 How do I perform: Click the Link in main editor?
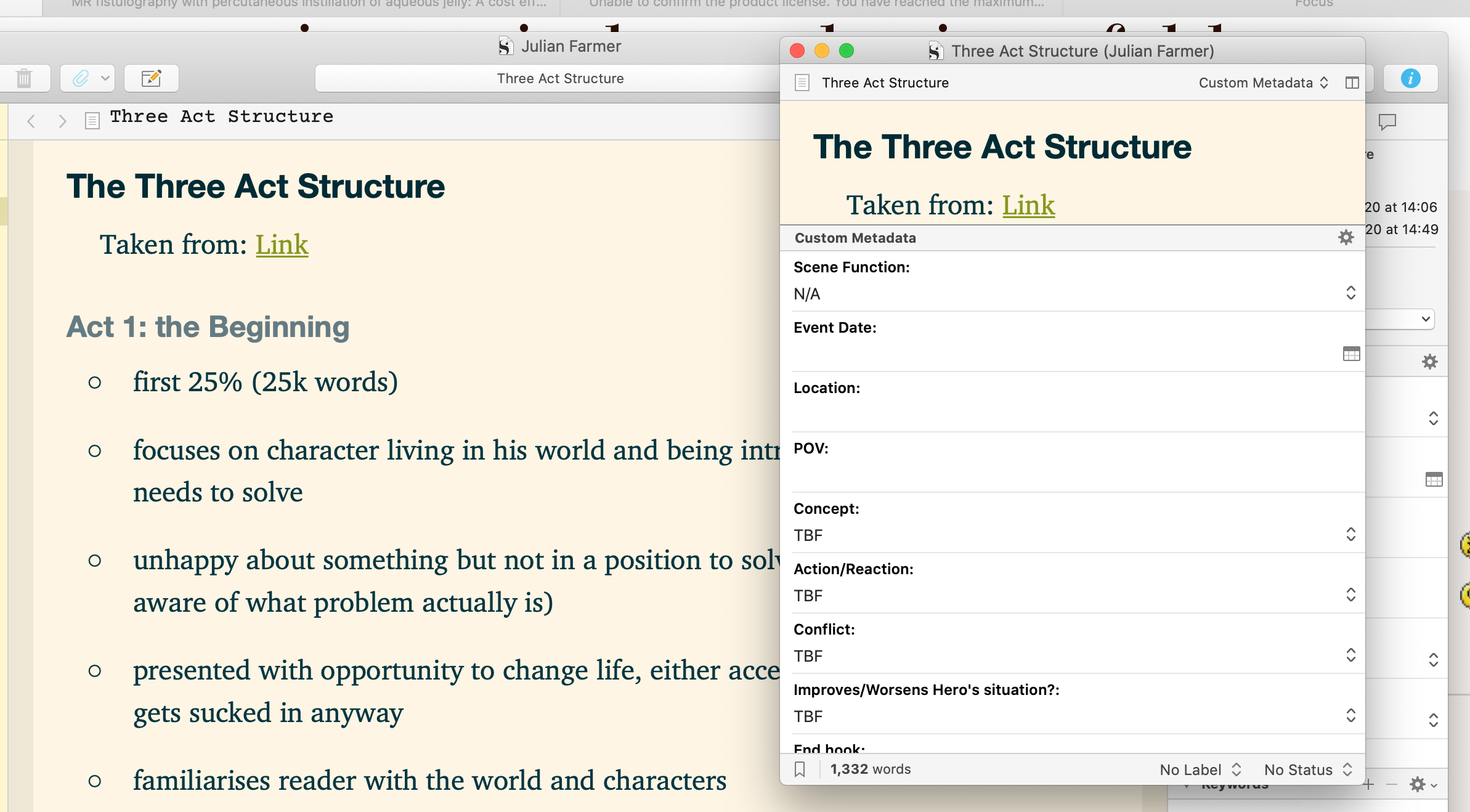tap(282, 244)
